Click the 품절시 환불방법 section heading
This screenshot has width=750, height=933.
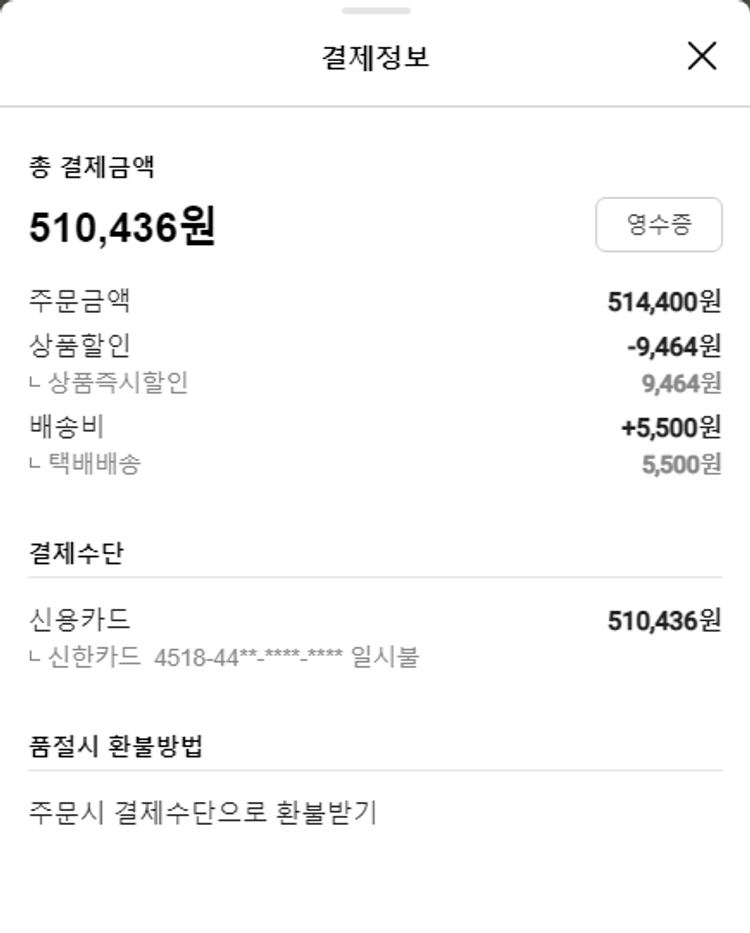click(116, 746)
